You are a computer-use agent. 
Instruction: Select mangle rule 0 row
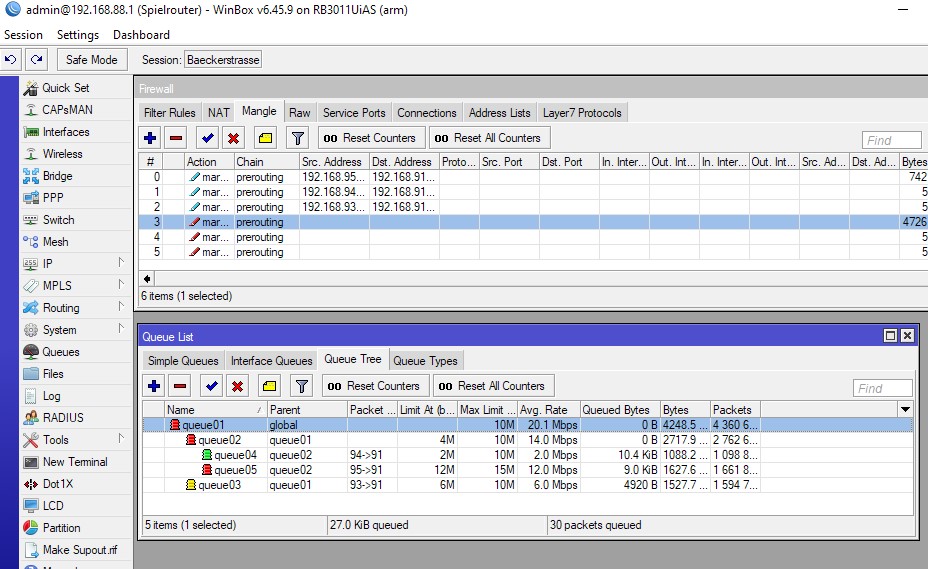[533, 176]
